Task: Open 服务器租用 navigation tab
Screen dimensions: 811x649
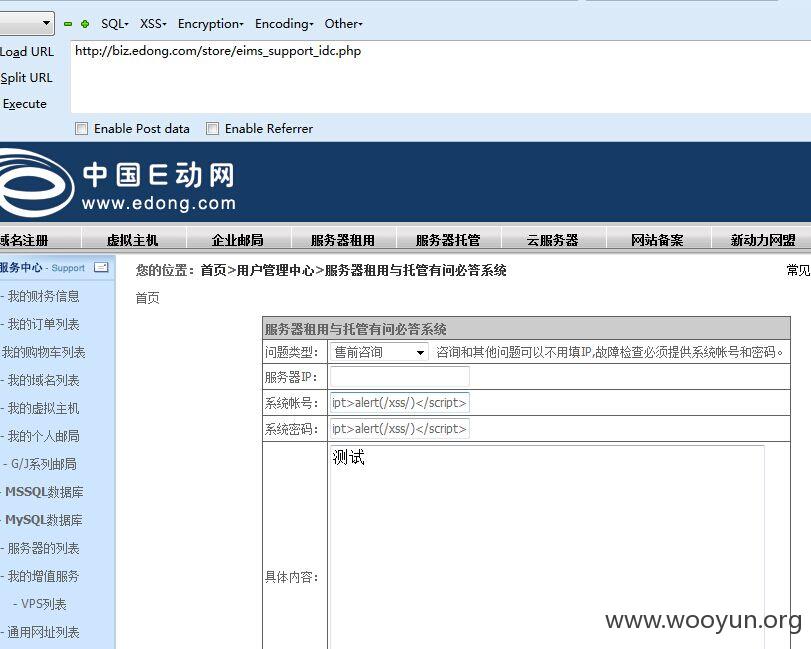Action: (342, 240)
